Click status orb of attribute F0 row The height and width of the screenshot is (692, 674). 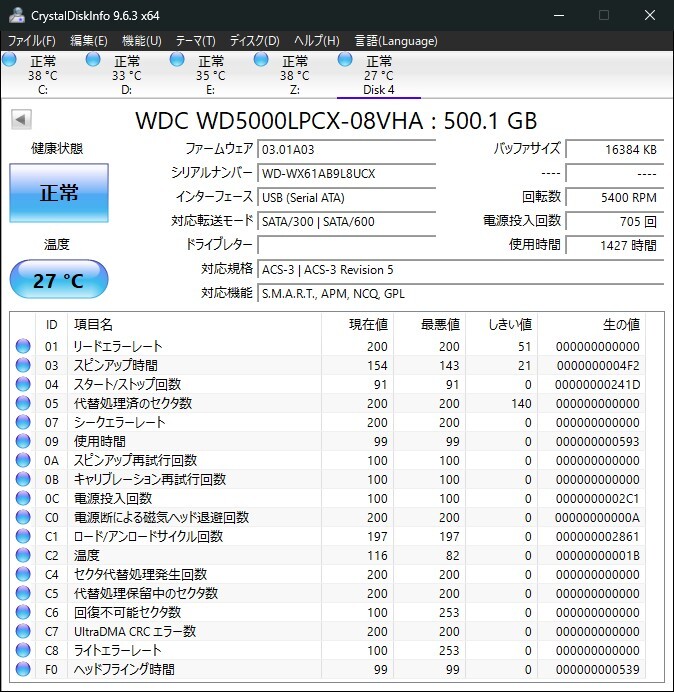coord(23,669)
